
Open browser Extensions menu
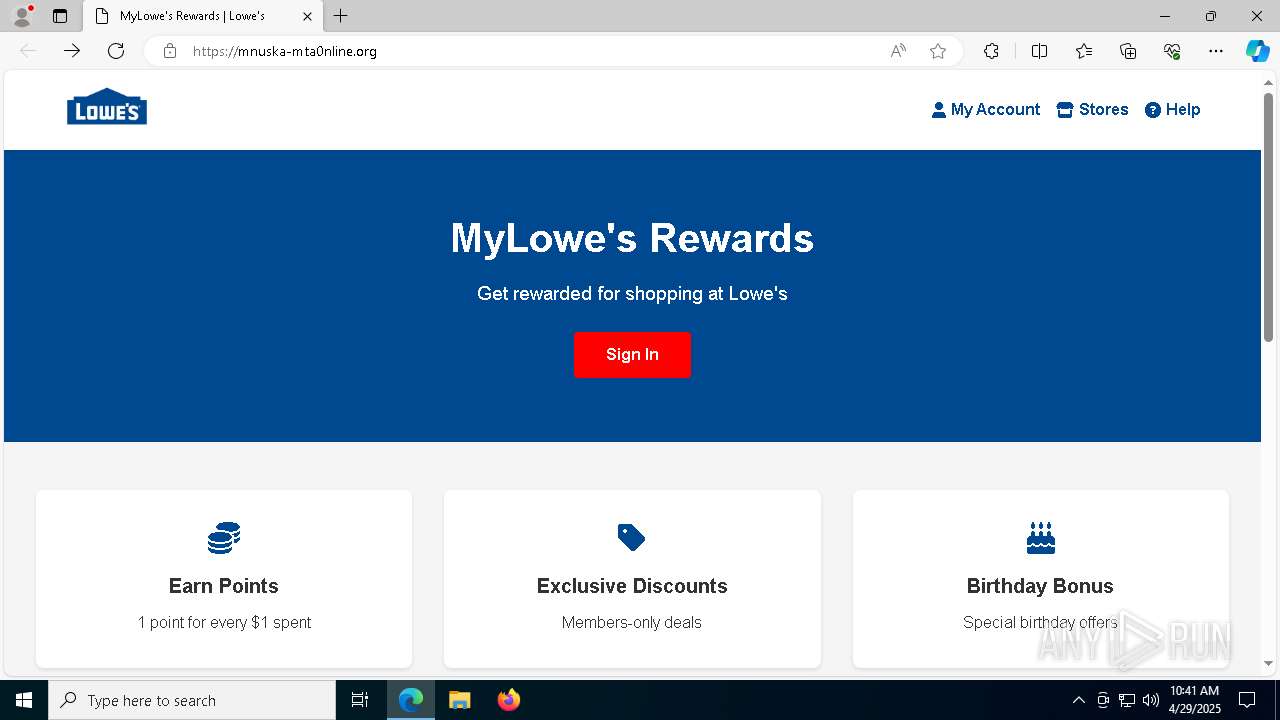(x=991, y=51)
